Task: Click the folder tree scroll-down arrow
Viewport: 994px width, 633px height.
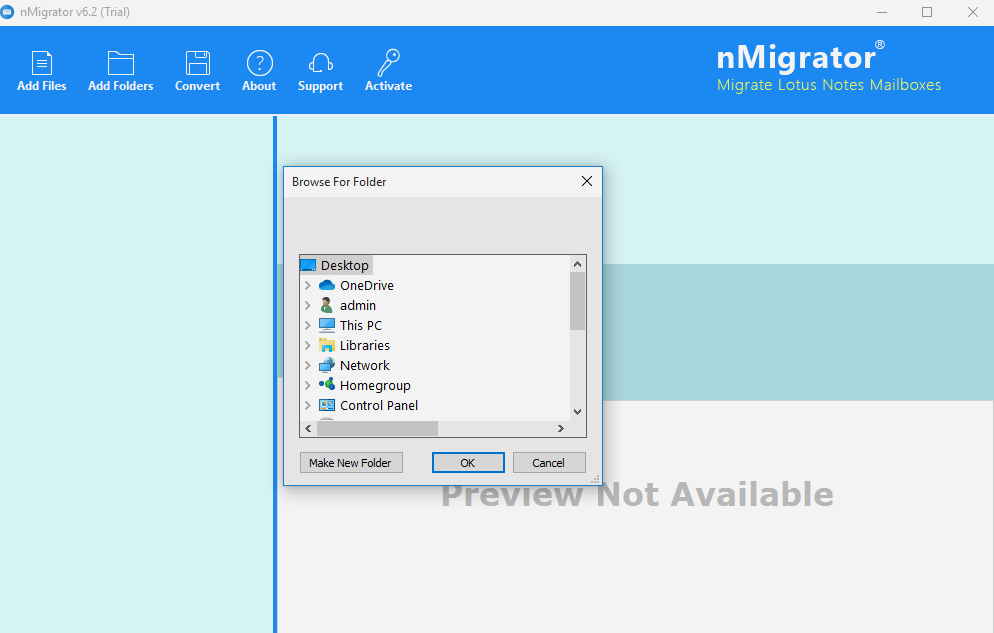Action: (577, 411)
